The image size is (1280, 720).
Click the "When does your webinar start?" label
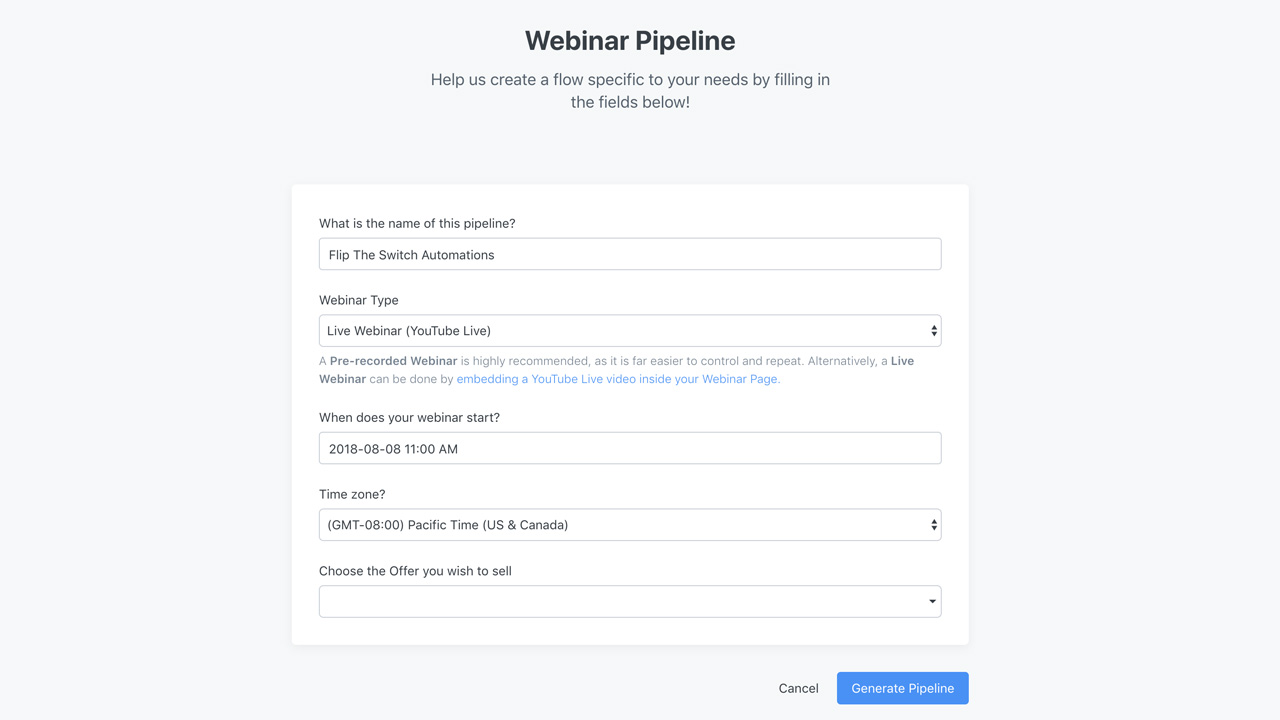[x=409, y=417]
